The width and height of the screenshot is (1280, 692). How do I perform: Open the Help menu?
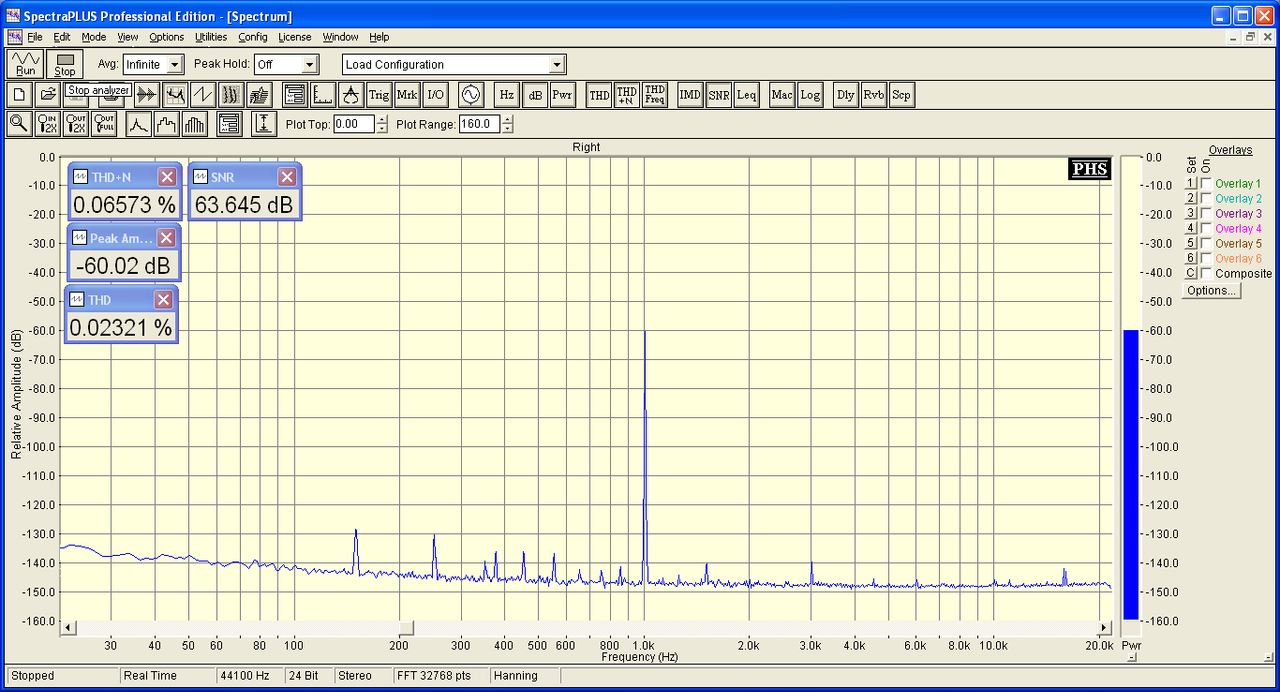[x=379, y=37]
